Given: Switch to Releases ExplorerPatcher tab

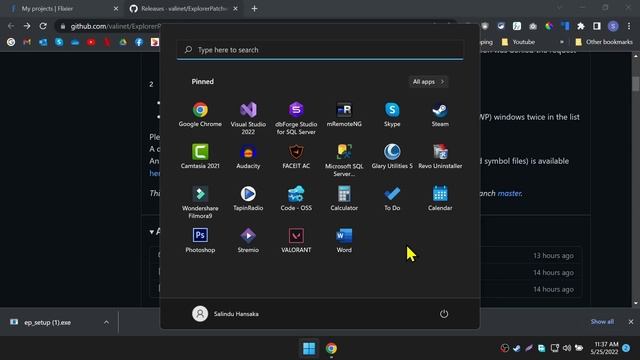Looking at the screenshot, I should (183, 9).
